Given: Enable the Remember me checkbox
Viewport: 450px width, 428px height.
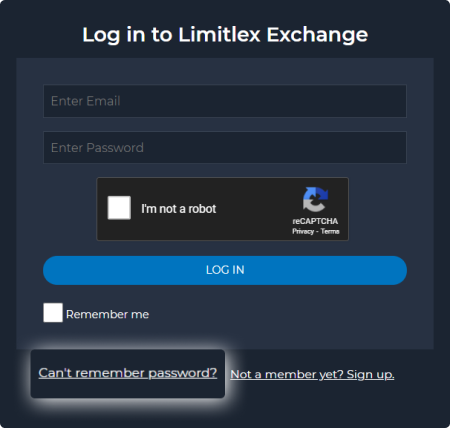Looking at the screenshot, I should tap(53, 313).
